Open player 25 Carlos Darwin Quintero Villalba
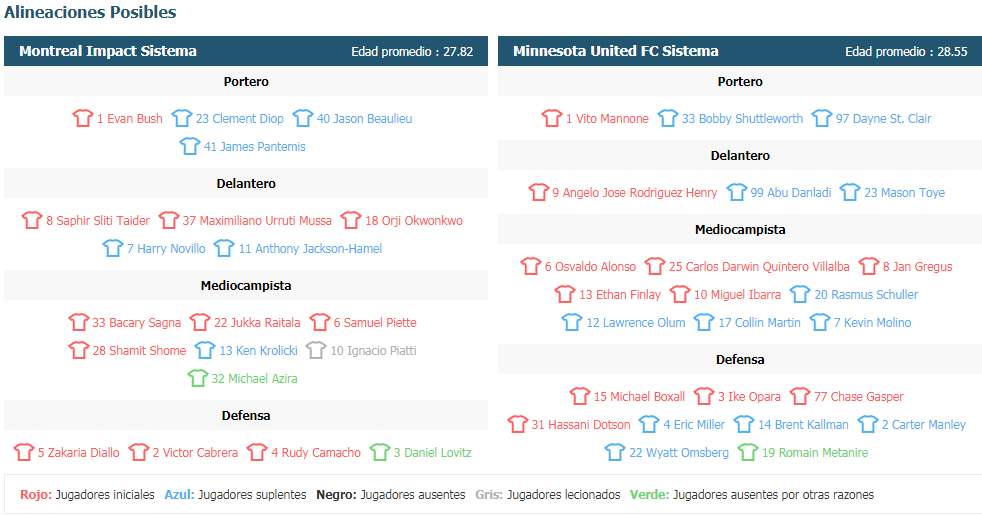982x515 pixels. [759, 266]
